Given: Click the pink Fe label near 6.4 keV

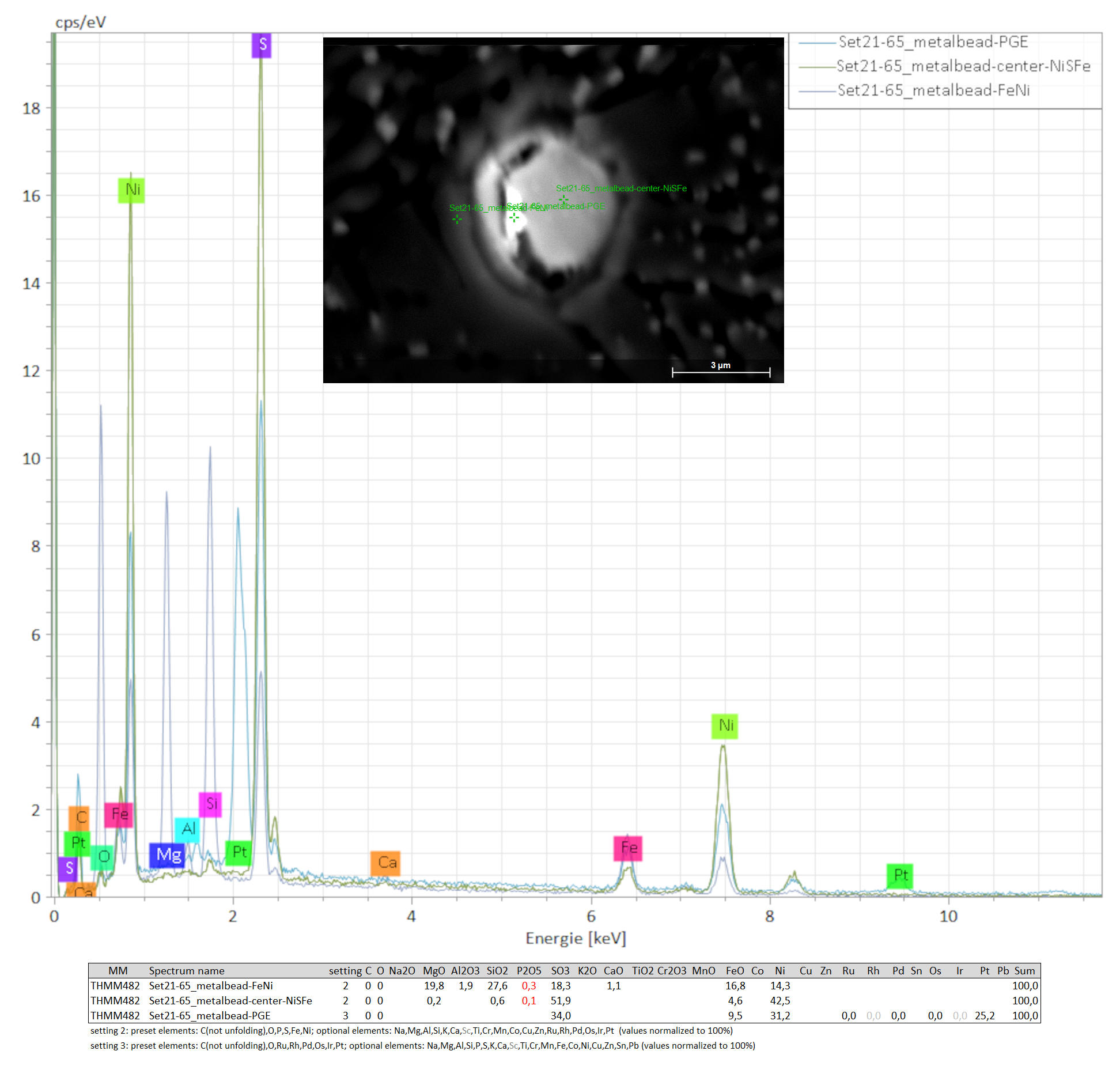Looking at the screenshot, I should (x=628, y=848).
